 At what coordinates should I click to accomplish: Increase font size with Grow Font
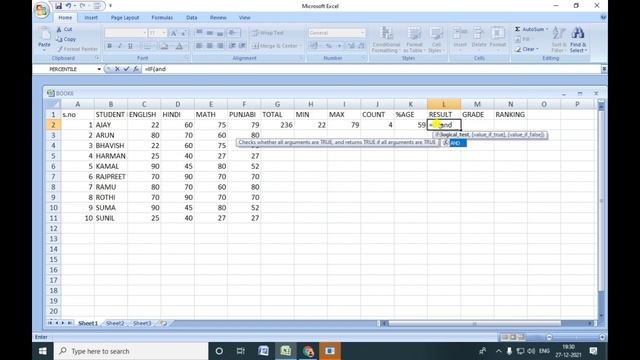[173, 33]
